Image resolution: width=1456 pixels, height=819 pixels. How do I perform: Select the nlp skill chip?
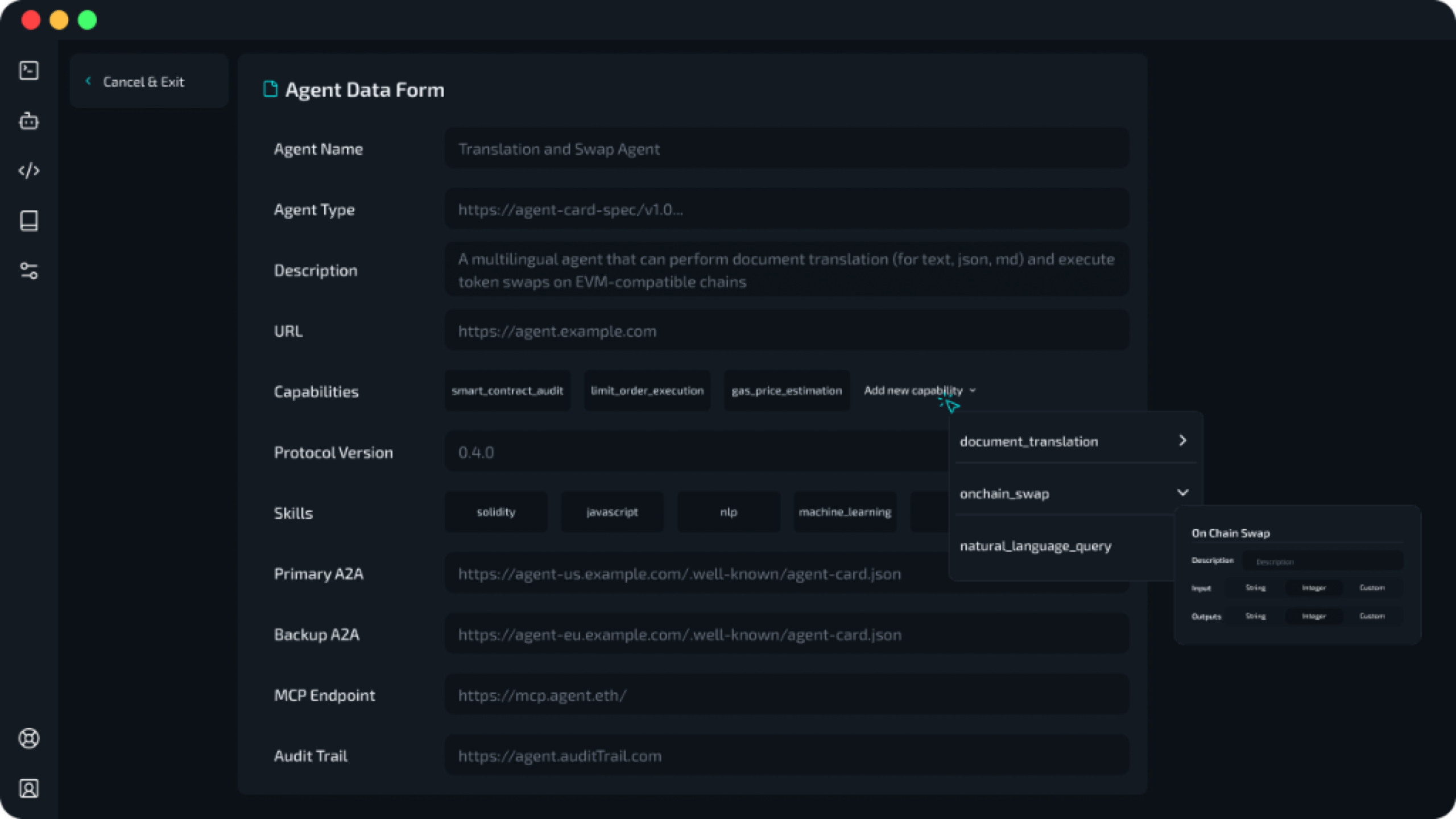[729, 511]
